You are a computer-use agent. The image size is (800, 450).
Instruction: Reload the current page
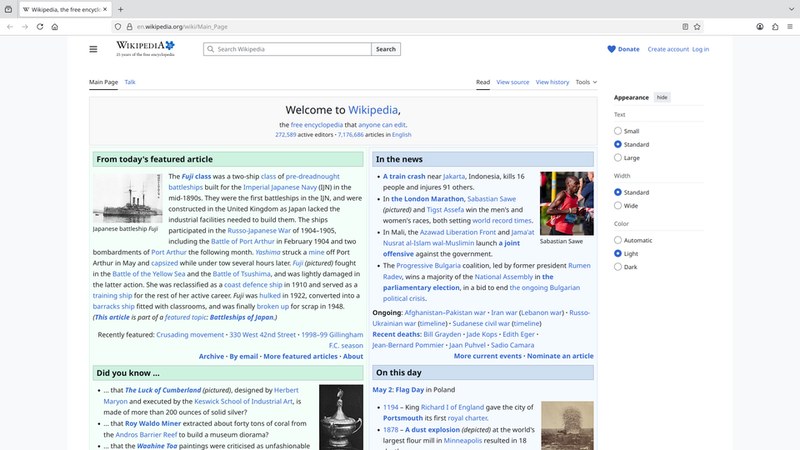coord(40,27)
